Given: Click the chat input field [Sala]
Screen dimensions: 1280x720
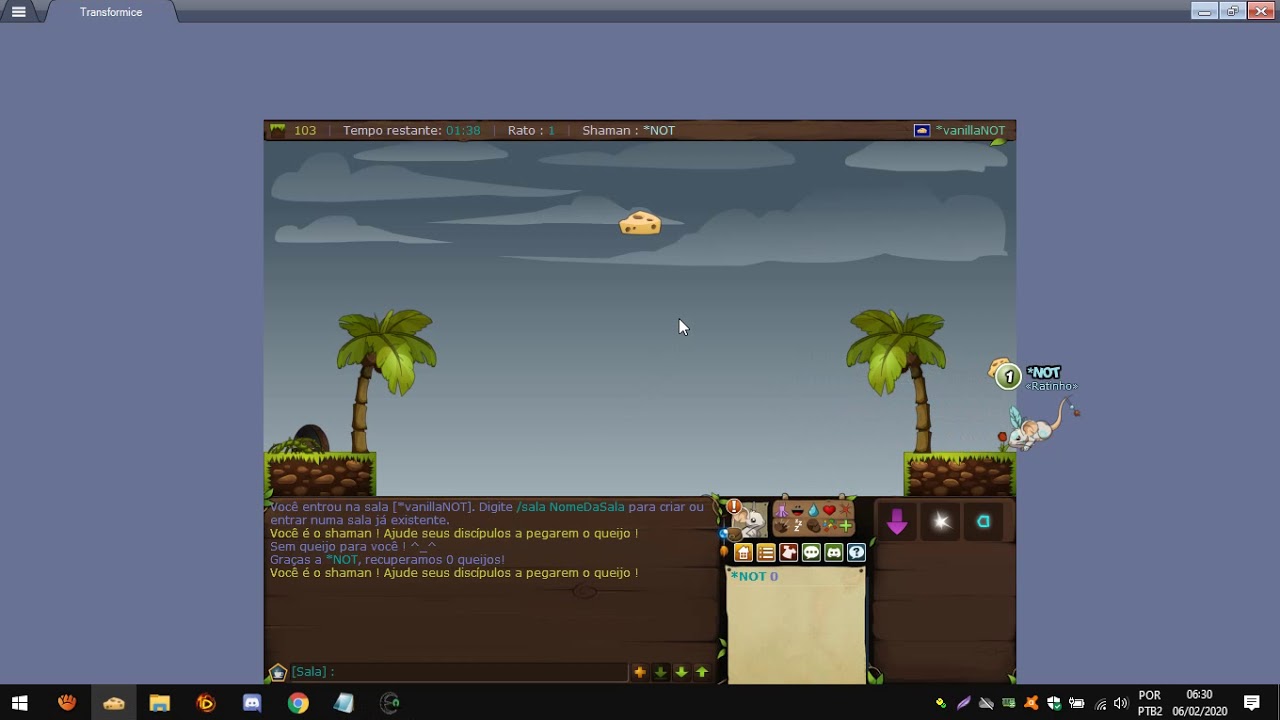Looking at the screenshot, I should click(x=460, y=672).
